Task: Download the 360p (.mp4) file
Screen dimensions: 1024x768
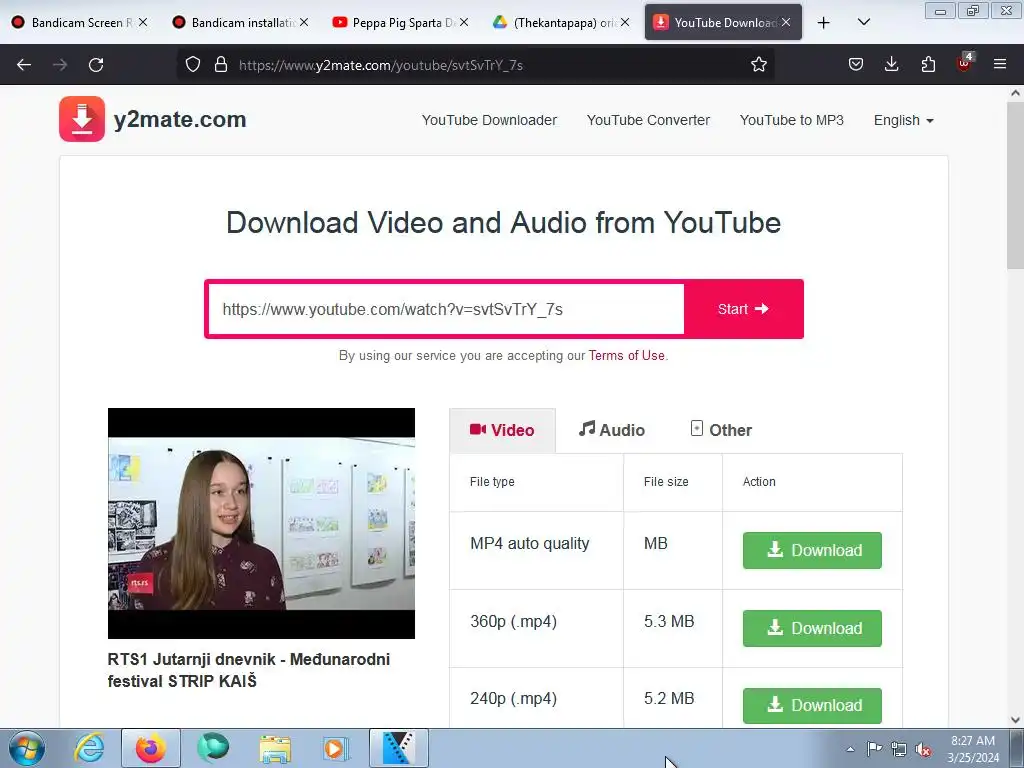Action: [812, 628]
